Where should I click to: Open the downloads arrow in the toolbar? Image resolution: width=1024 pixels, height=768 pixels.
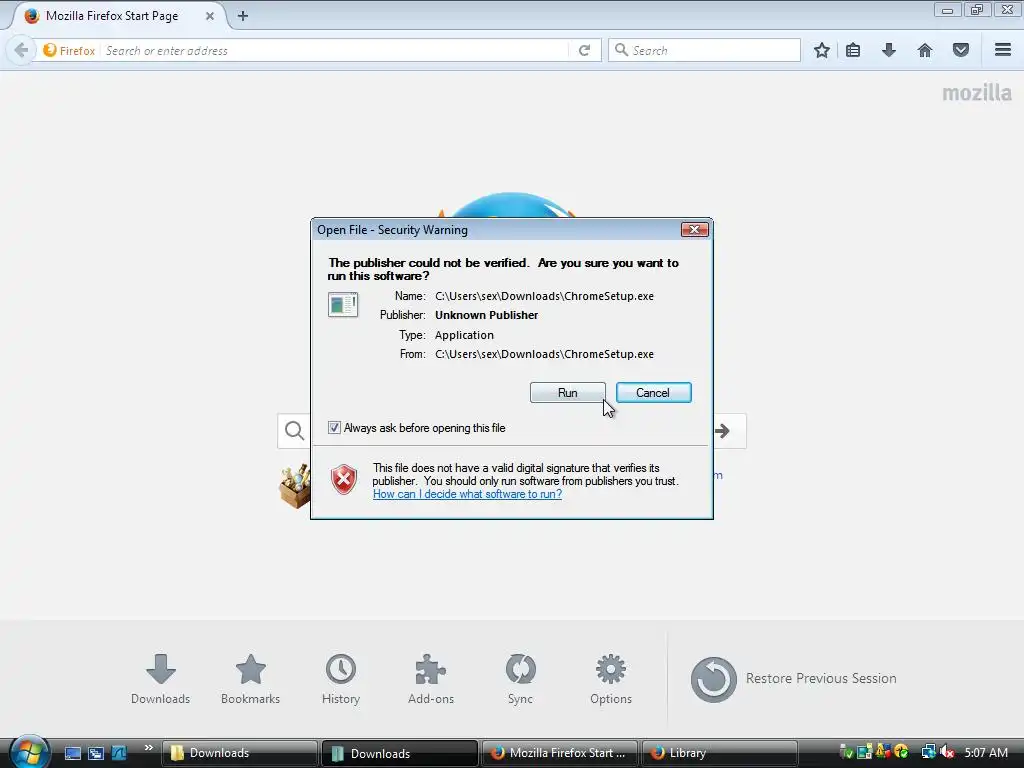(x=889, y=50)
